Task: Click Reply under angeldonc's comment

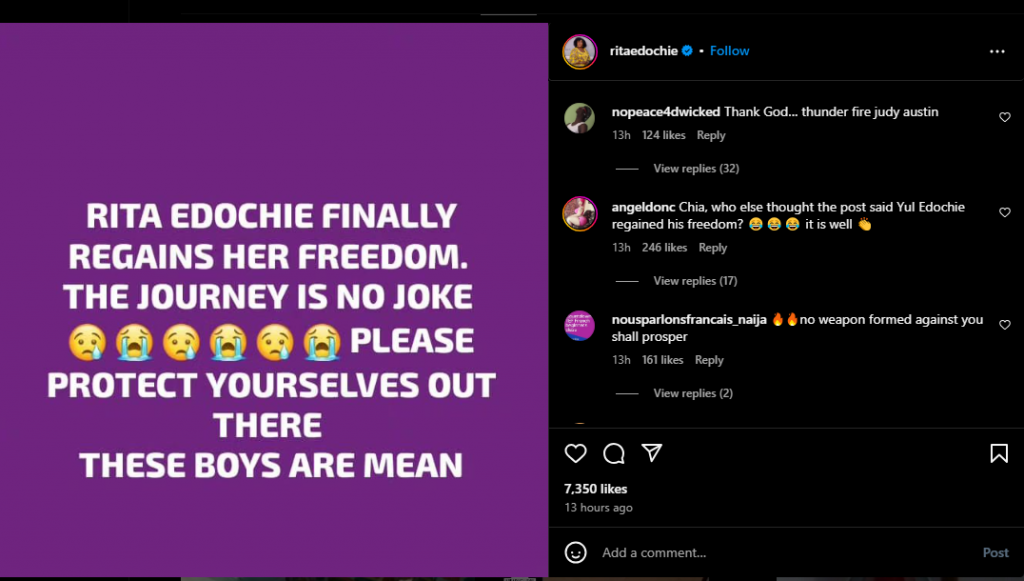Action: click(713, 248)
